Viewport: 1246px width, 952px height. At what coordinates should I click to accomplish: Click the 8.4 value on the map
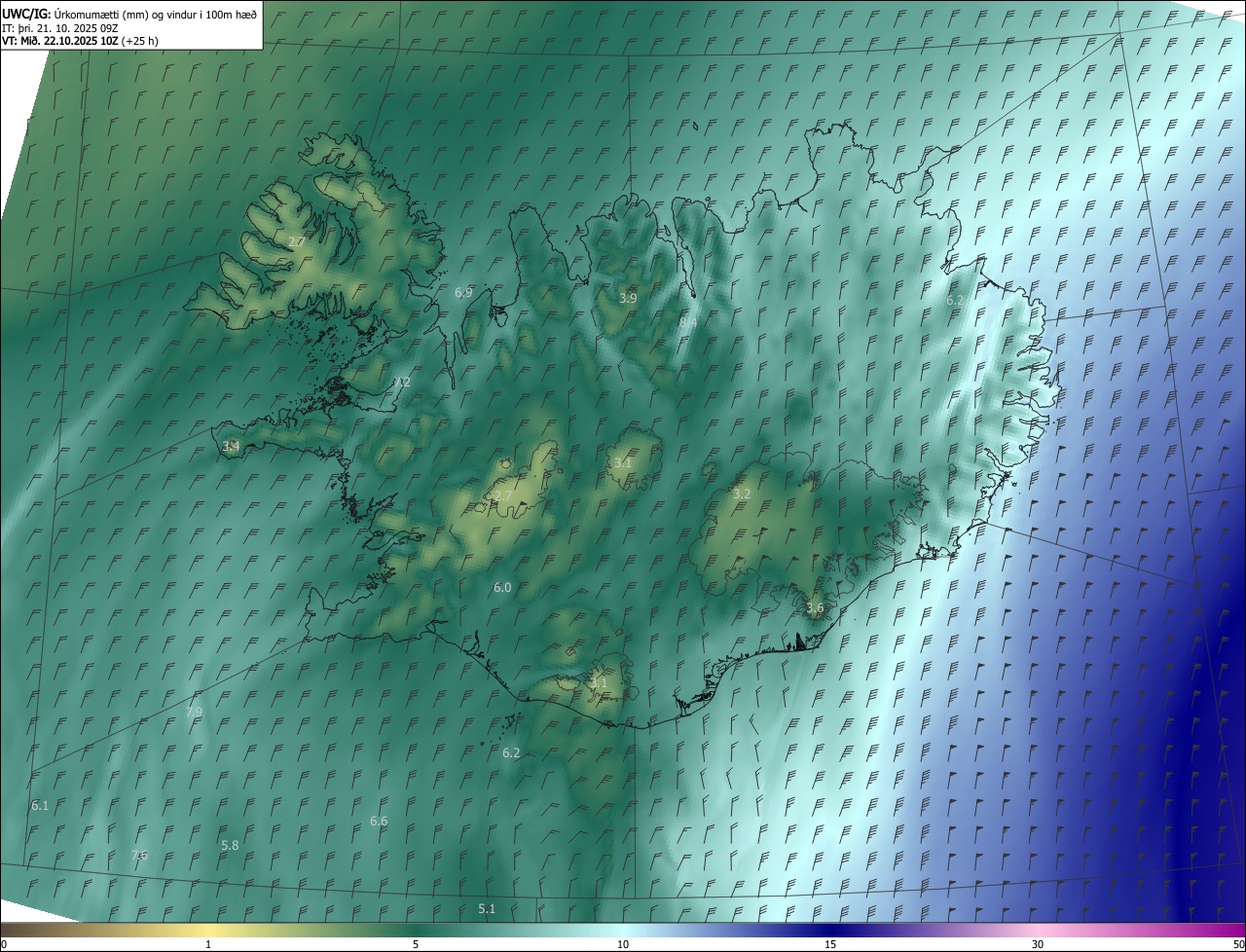pos(688,321)
